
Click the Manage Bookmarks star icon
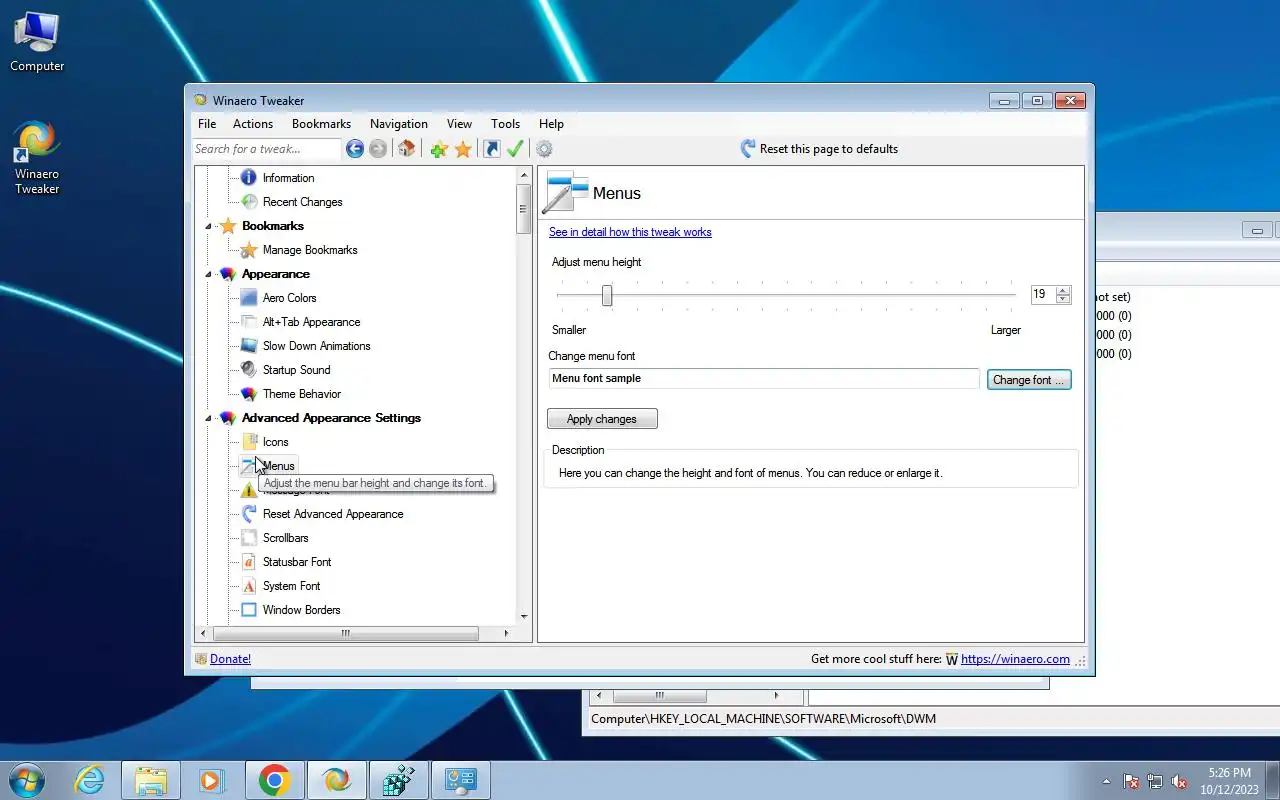pyautogui.click(x=249, y=250)
